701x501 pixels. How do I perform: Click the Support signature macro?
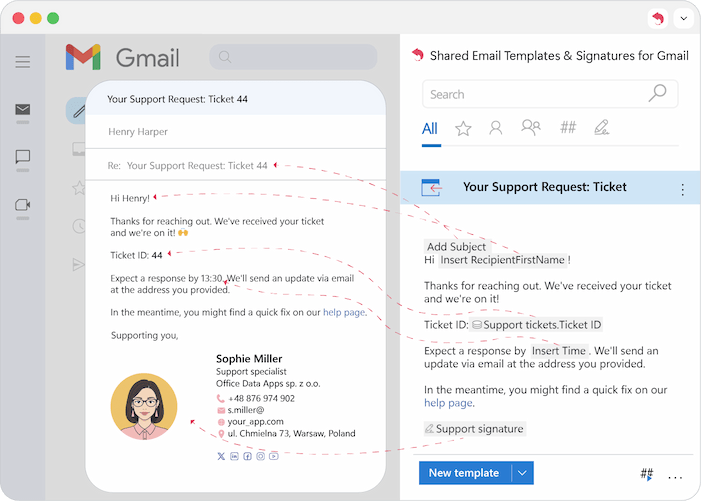pos(474,429)
